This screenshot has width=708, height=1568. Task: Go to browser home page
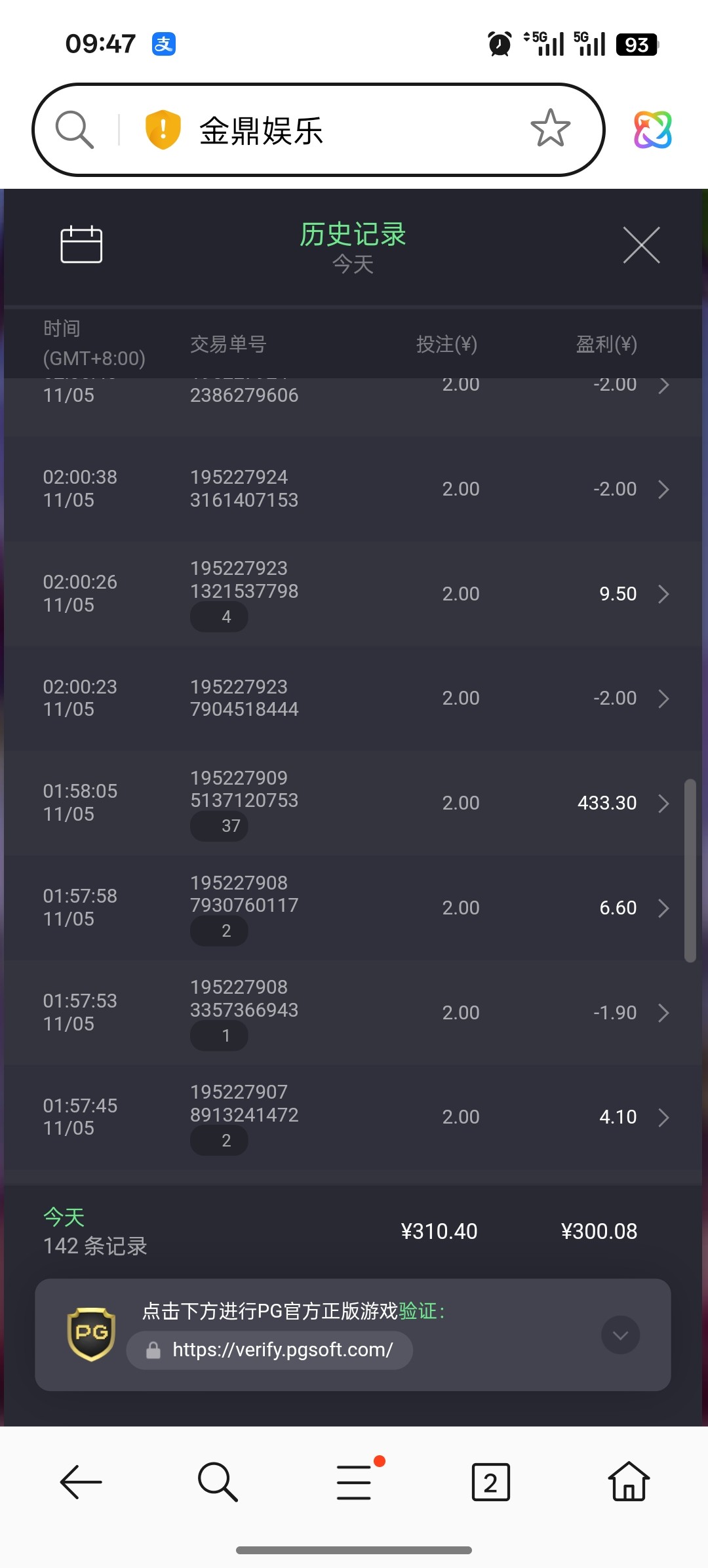pyautogui.click(x=628, y=1481)
